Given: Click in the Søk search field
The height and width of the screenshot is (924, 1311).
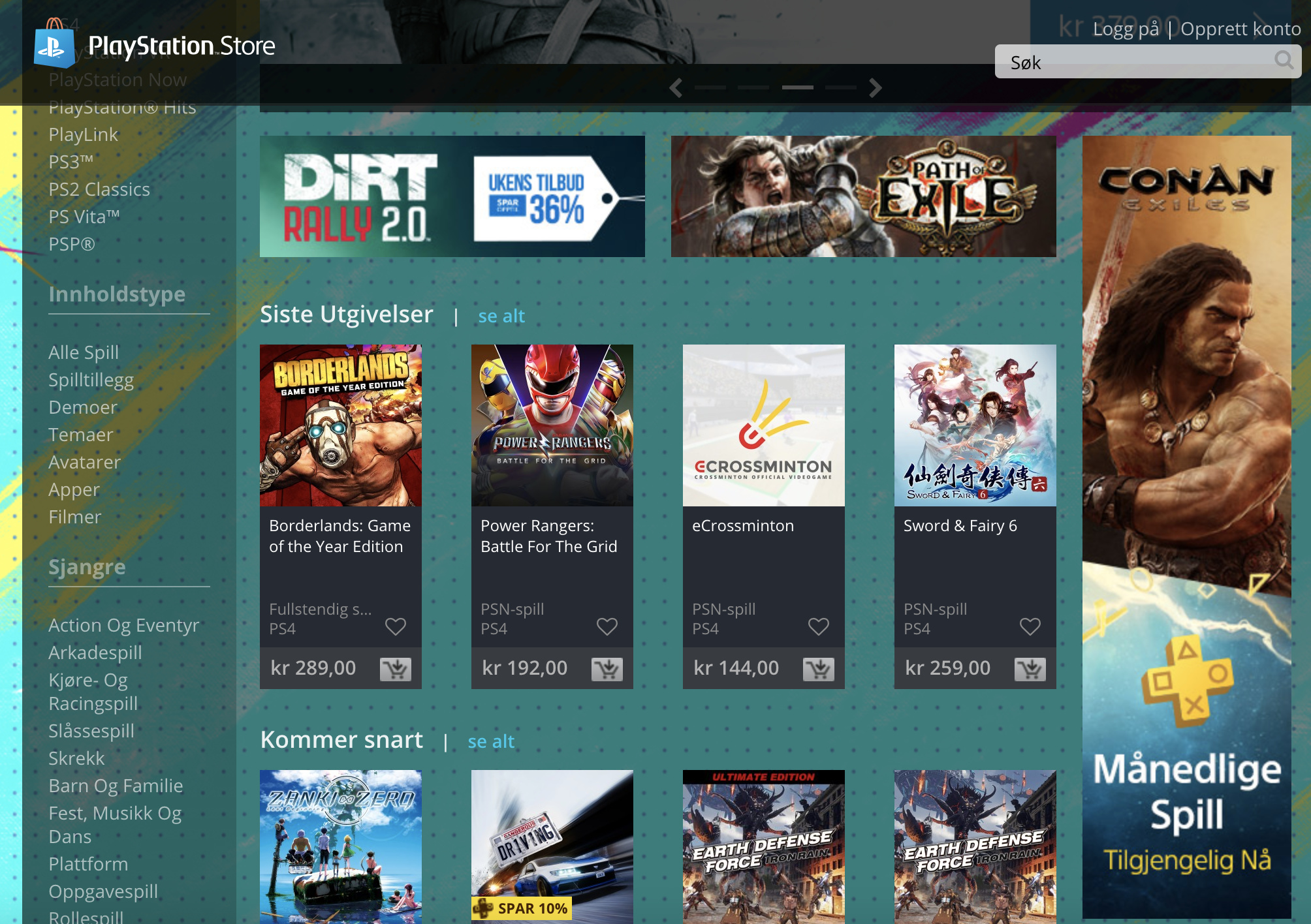Looking at the screenshot, I should click(x=1136, y=62).
